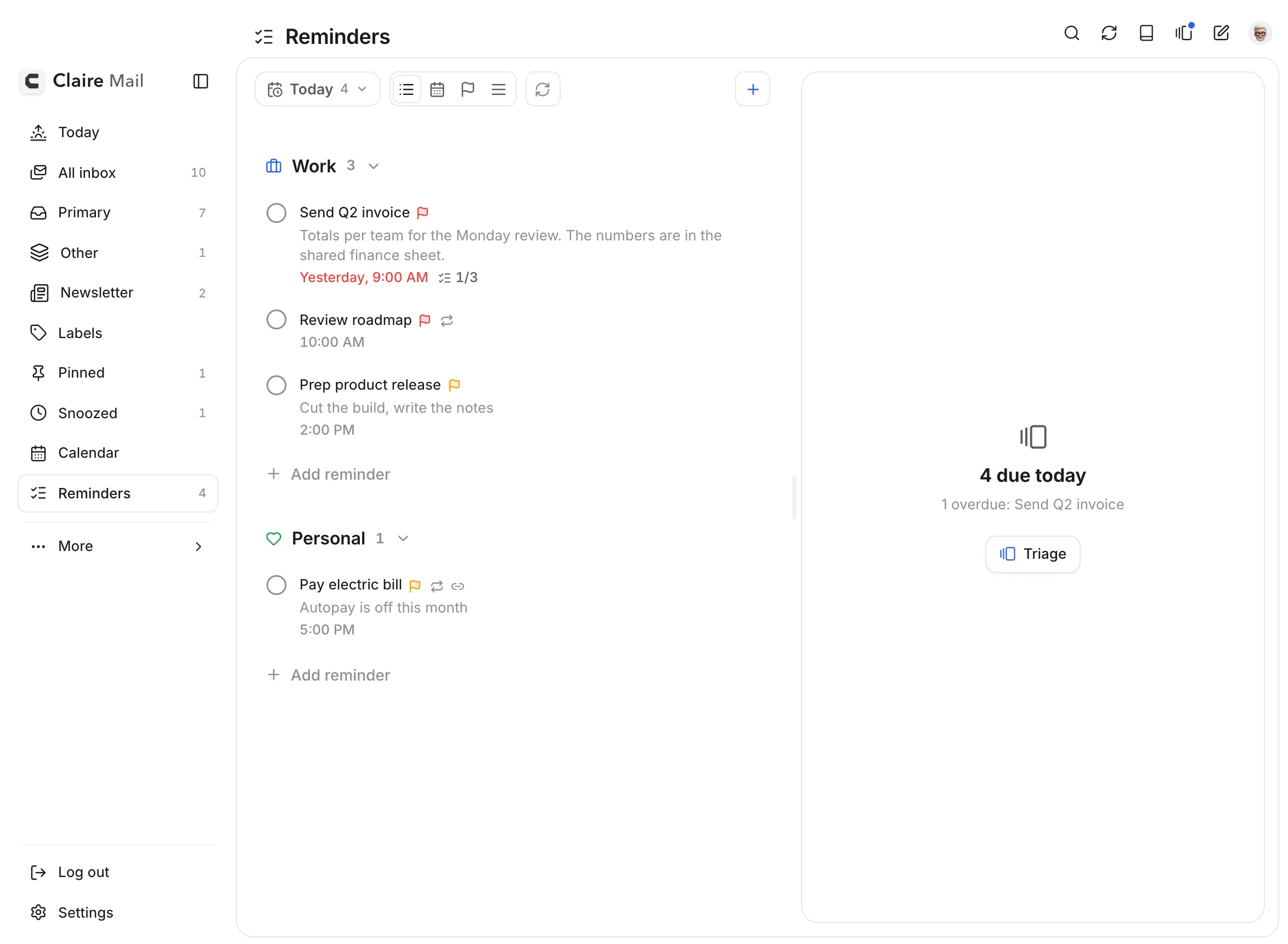This screenshot has width=1288, height=944.
Task: Refresh reminders with toolbar refresh button
Action: (x=543, y=89)
